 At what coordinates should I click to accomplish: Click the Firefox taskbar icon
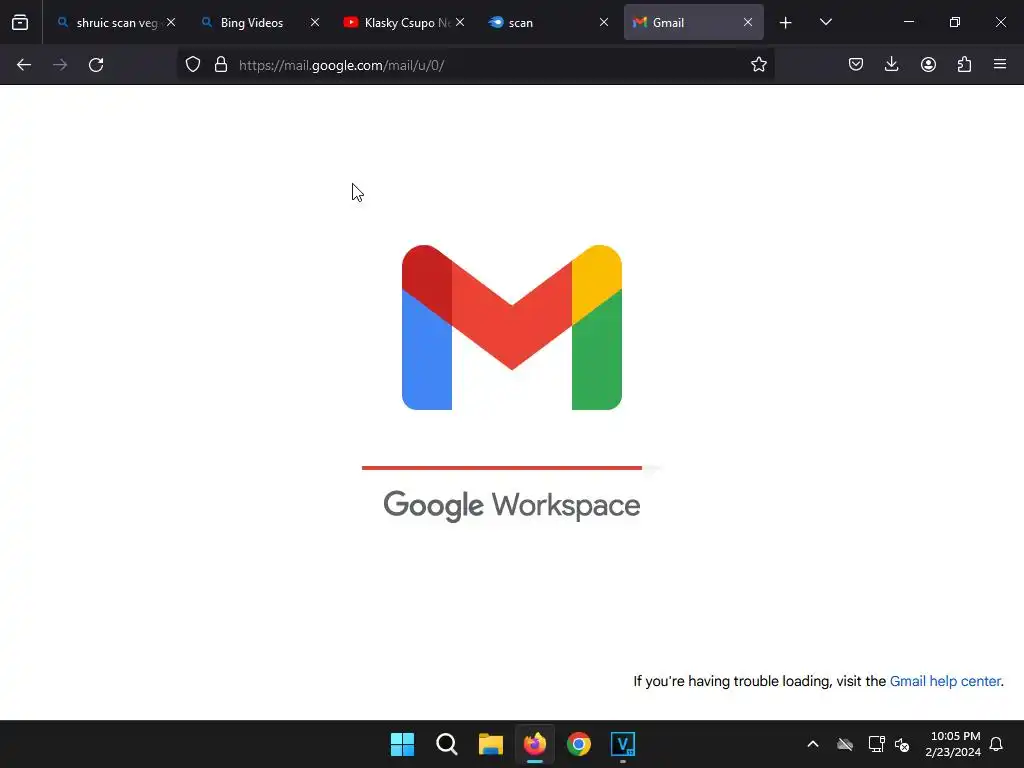tap(534, 744)
